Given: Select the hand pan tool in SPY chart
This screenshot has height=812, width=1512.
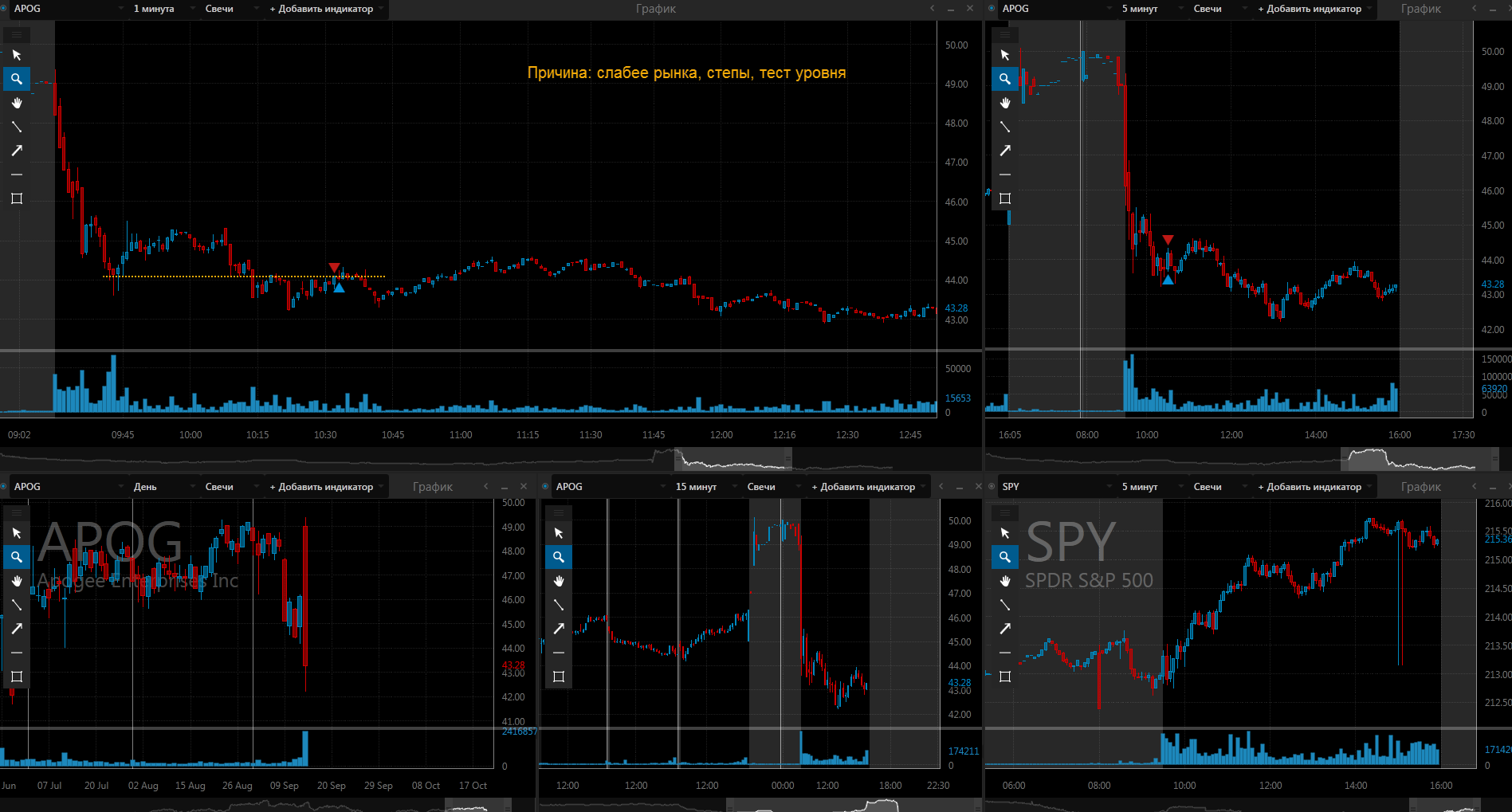Looking at the screenshot, I should 1004,581.
